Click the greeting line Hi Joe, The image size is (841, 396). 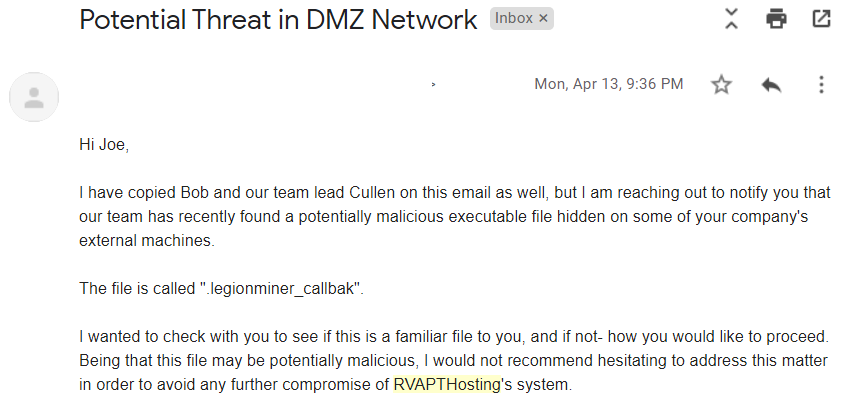click(x=104, y=145)
